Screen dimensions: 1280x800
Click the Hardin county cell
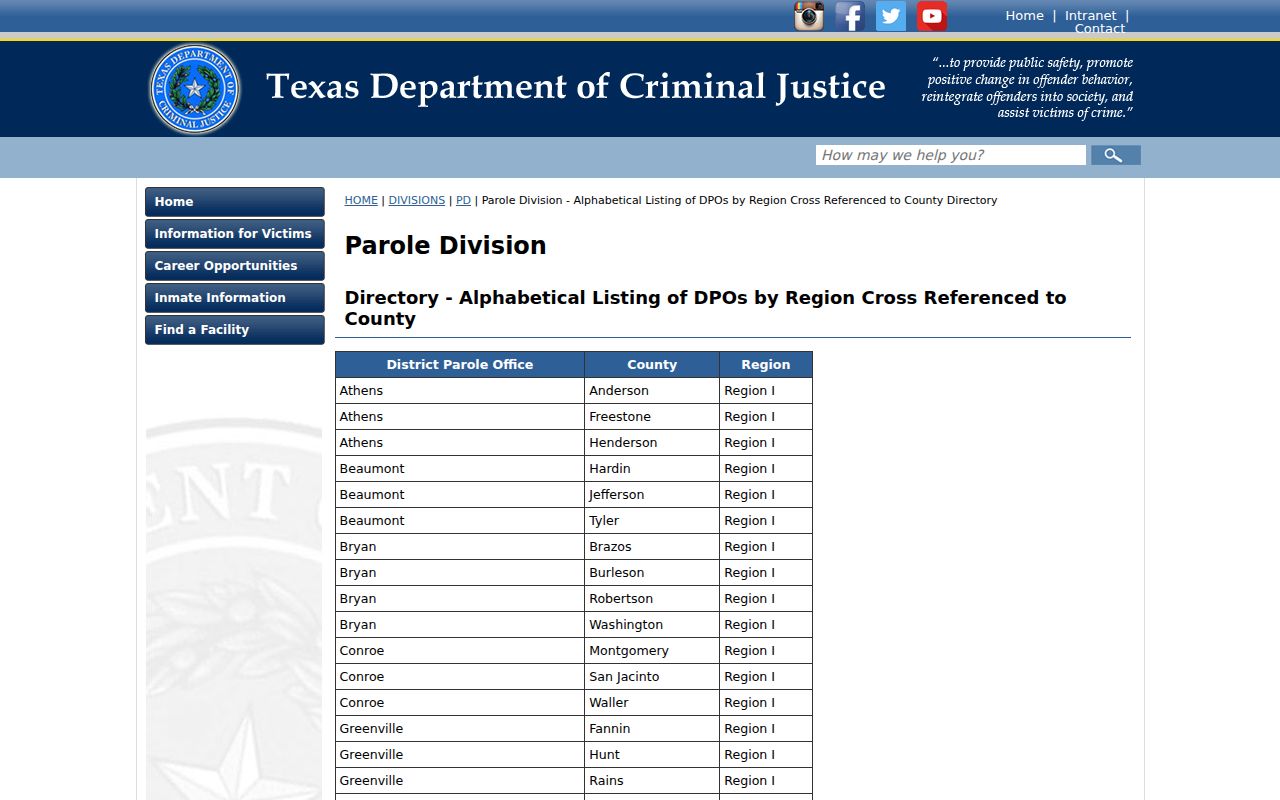(652, 469)
